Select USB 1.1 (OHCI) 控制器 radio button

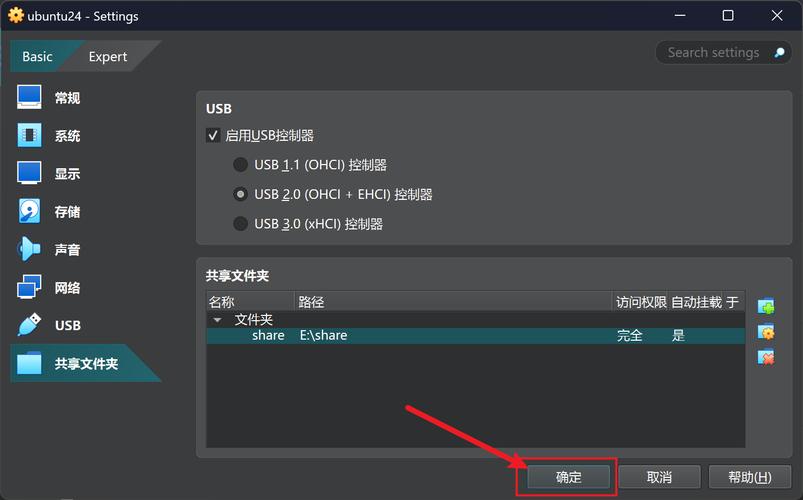(x=240, y=164)
